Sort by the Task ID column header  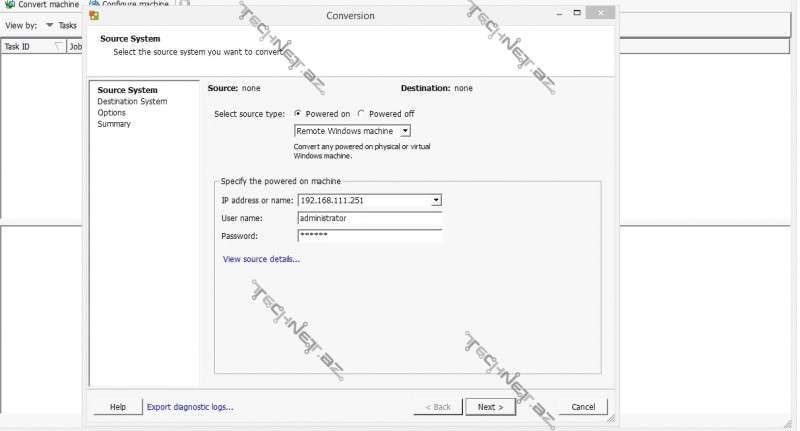tap(20, 46)
